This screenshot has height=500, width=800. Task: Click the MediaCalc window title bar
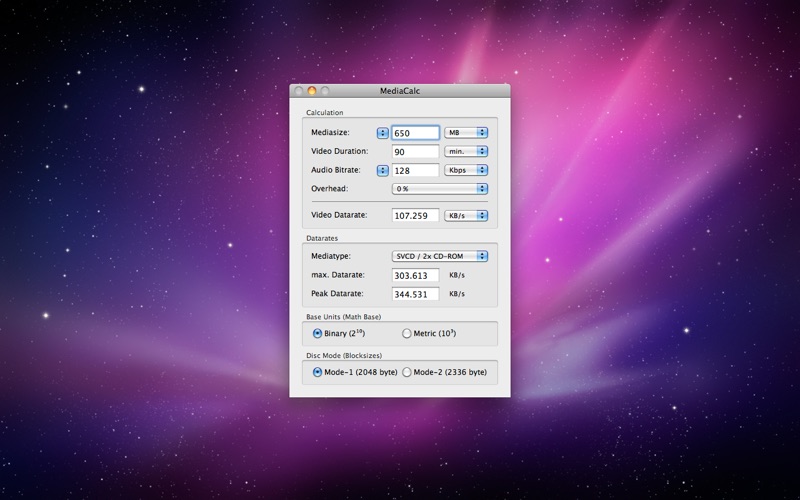(x=400, y=91)
